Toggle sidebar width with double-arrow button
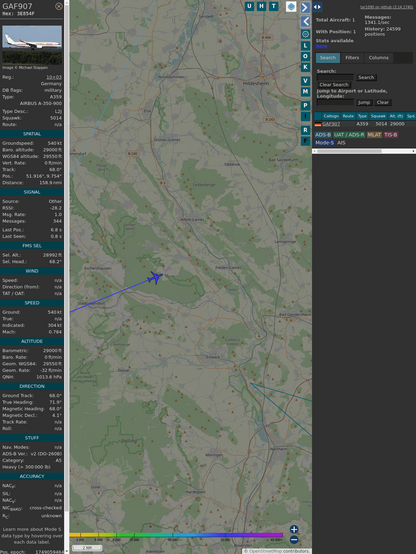 point(317,7)
